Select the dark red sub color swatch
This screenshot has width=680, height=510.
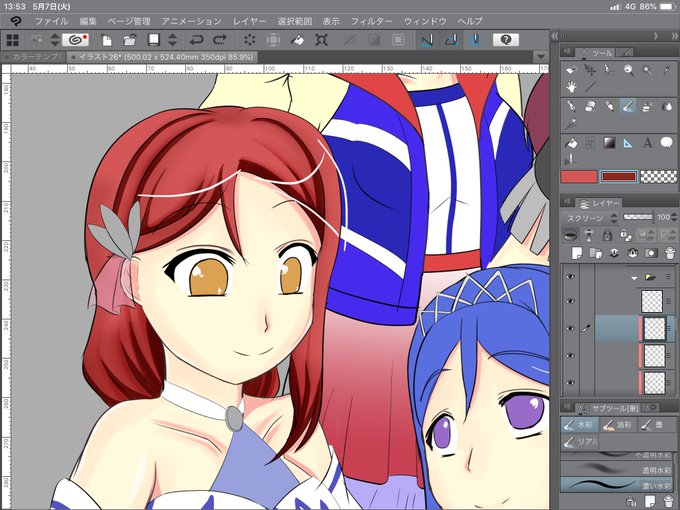[618, 177]
